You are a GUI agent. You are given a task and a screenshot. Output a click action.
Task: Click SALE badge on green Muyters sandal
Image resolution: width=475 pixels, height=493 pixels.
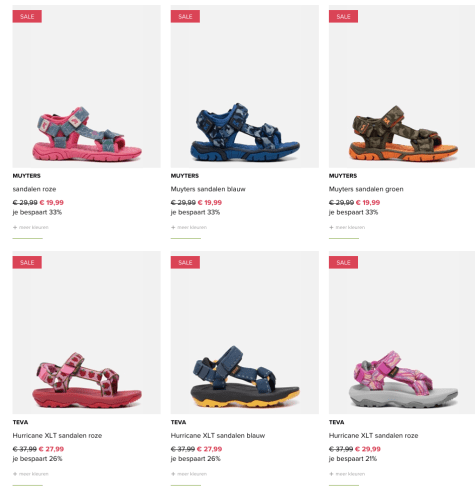click(343, 16)
